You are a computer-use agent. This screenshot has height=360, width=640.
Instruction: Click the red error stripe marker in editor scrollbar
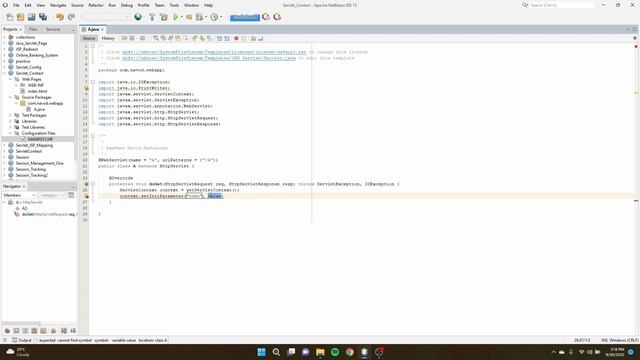(636, 201)
